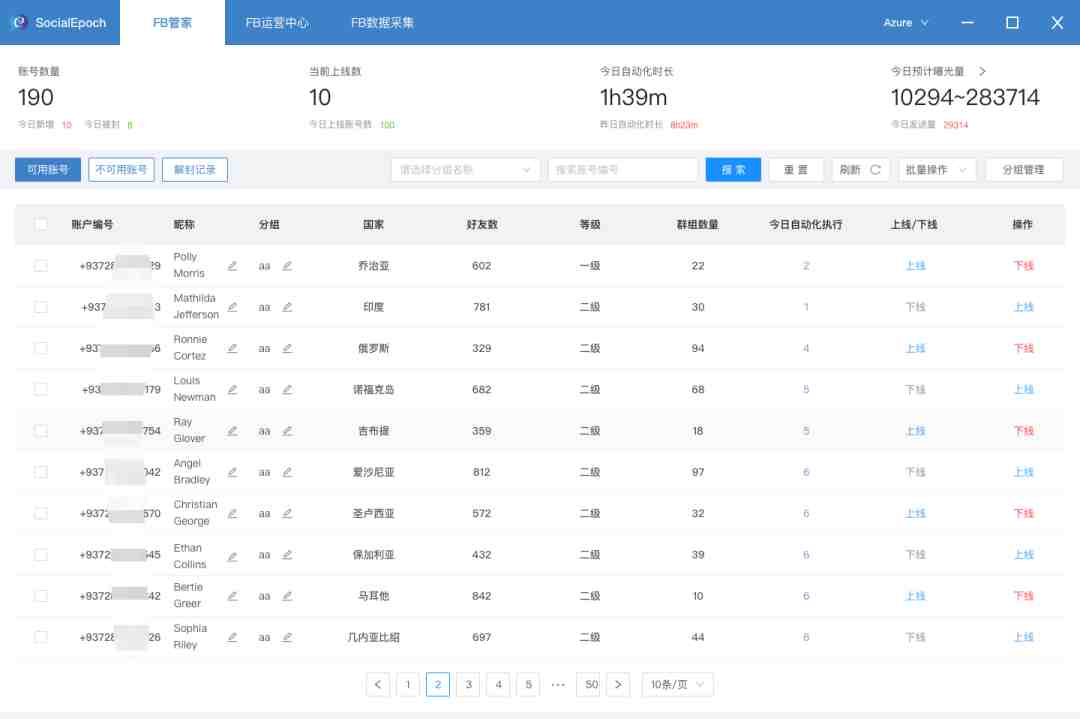
Task: Edit group pencil icon in Angel Bradley row
Action: 287,472
